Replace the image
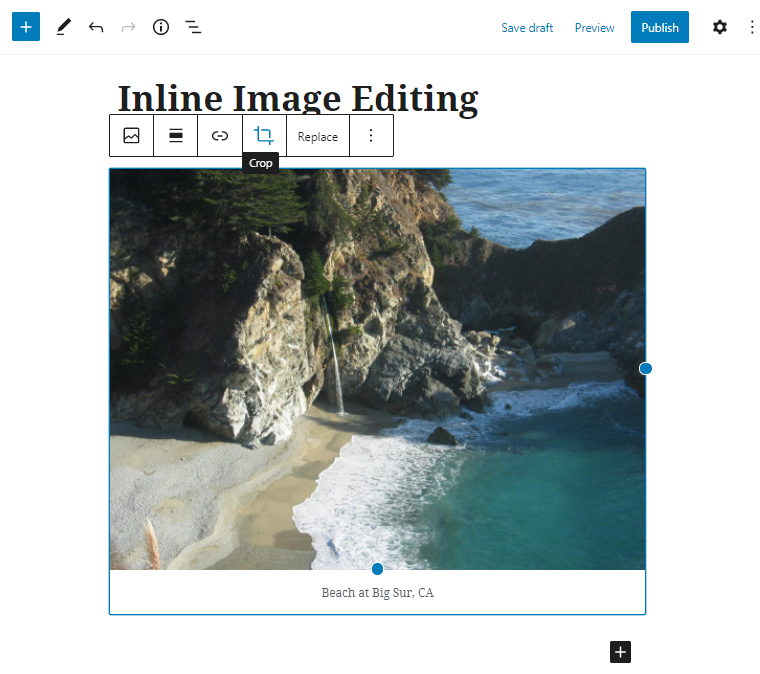This screenshot has width=760, height=674. pos(317,137)
